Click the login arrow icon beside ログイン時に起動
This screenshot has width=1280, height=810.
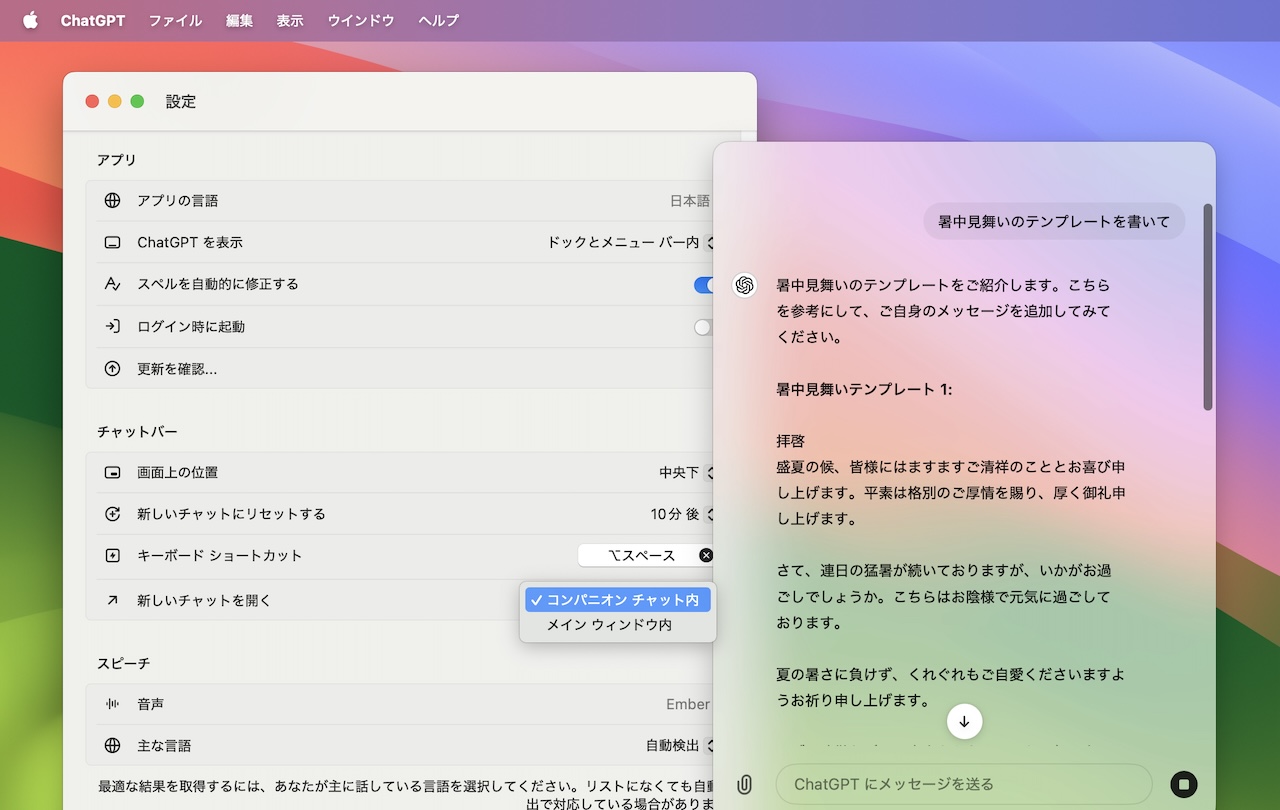tap(112, 326)
